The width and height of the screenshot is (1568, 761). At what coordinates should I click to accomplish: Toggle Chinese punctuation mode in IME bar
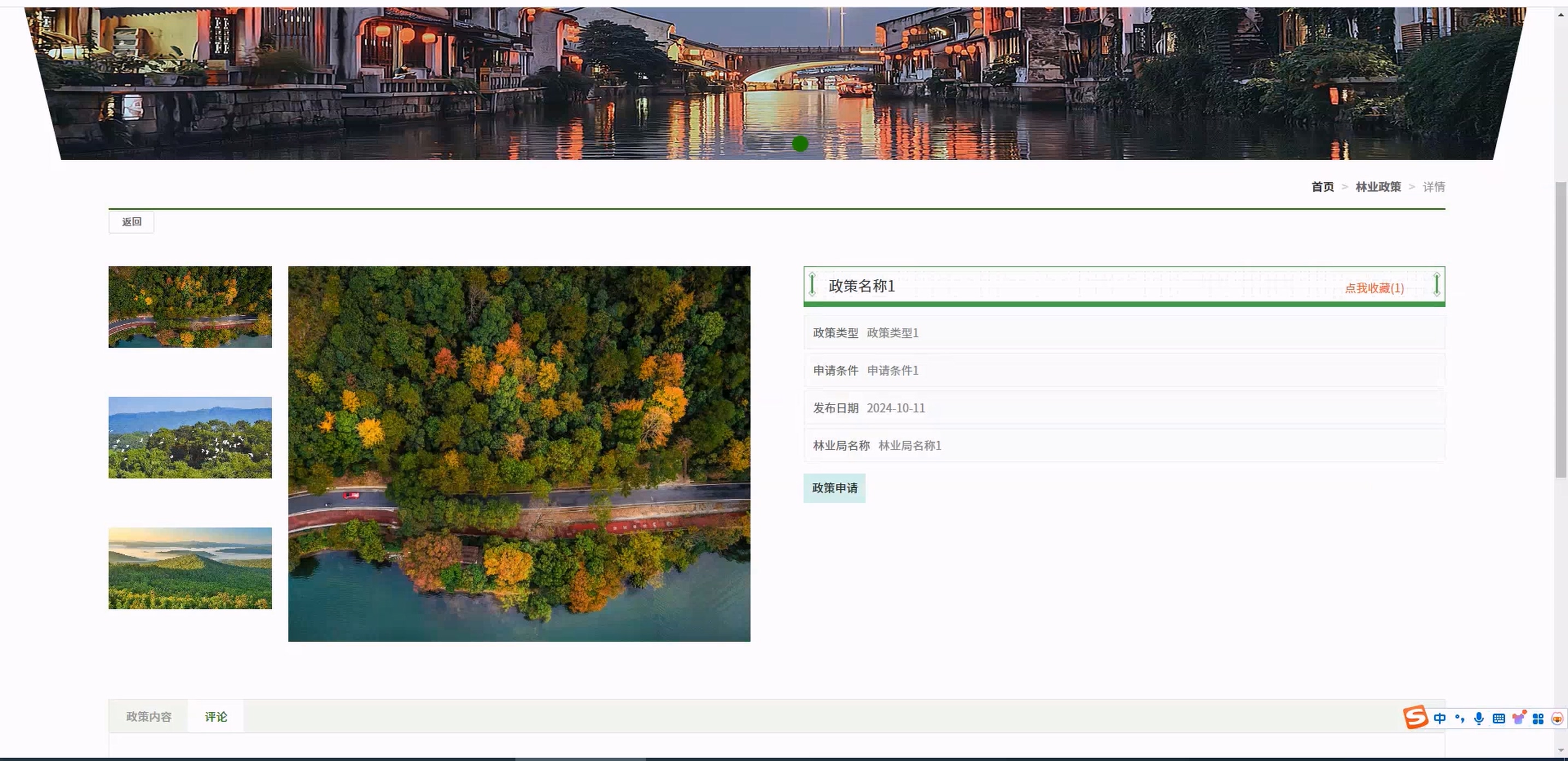1459,718
